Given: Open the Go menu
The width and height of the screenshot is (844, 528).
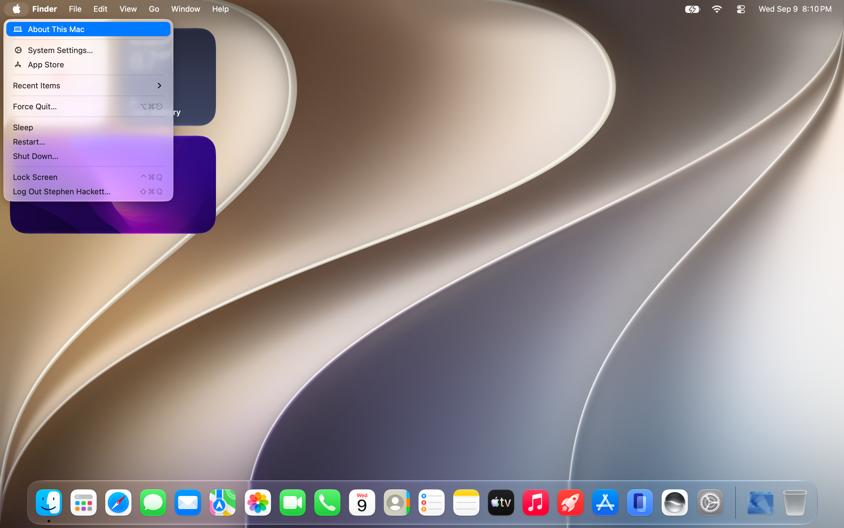Looking at the screenshot, I should pyautogui.click(x=154, y=9).
